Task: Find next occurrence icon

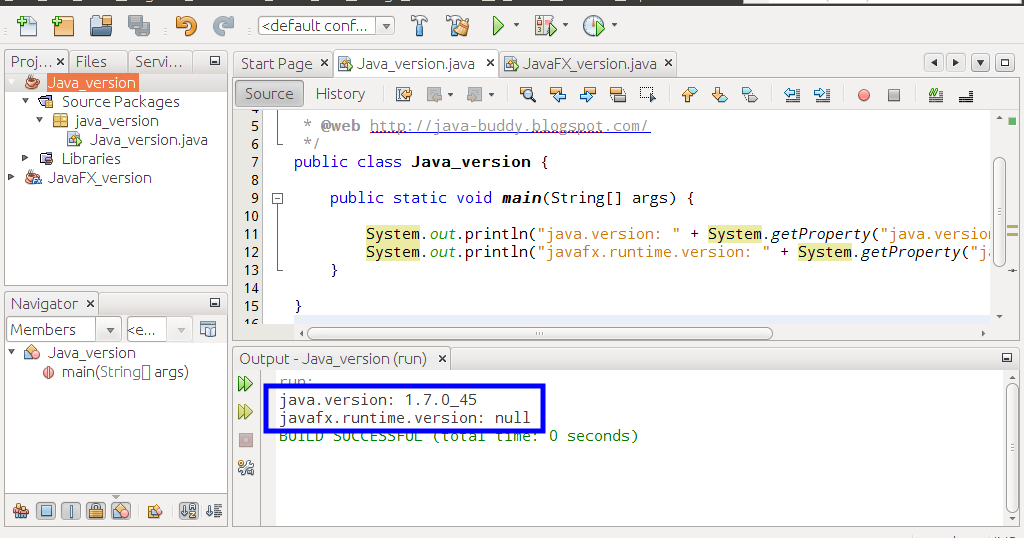Action: (x=588, y=95)
